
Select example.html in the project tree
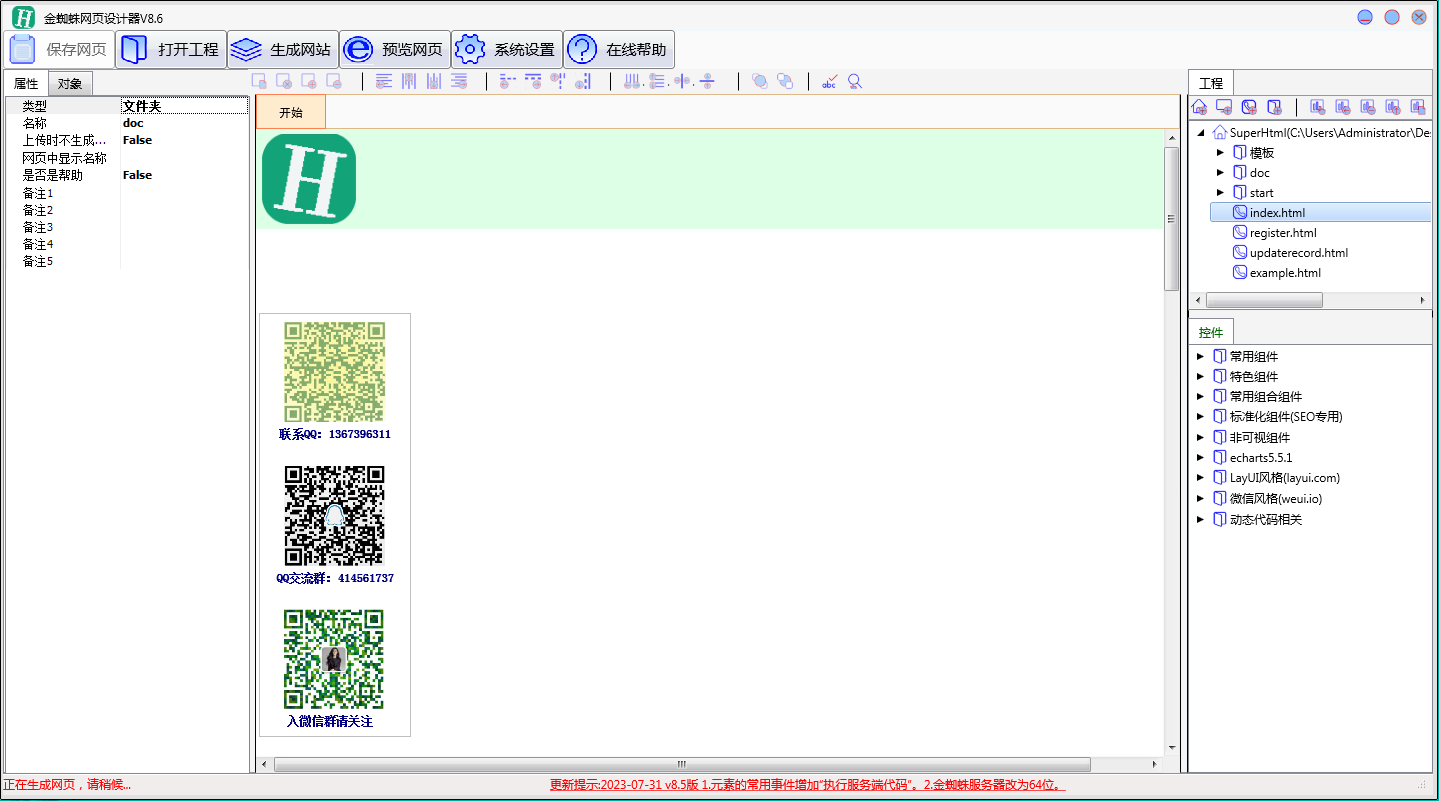tap(1285, 273)
